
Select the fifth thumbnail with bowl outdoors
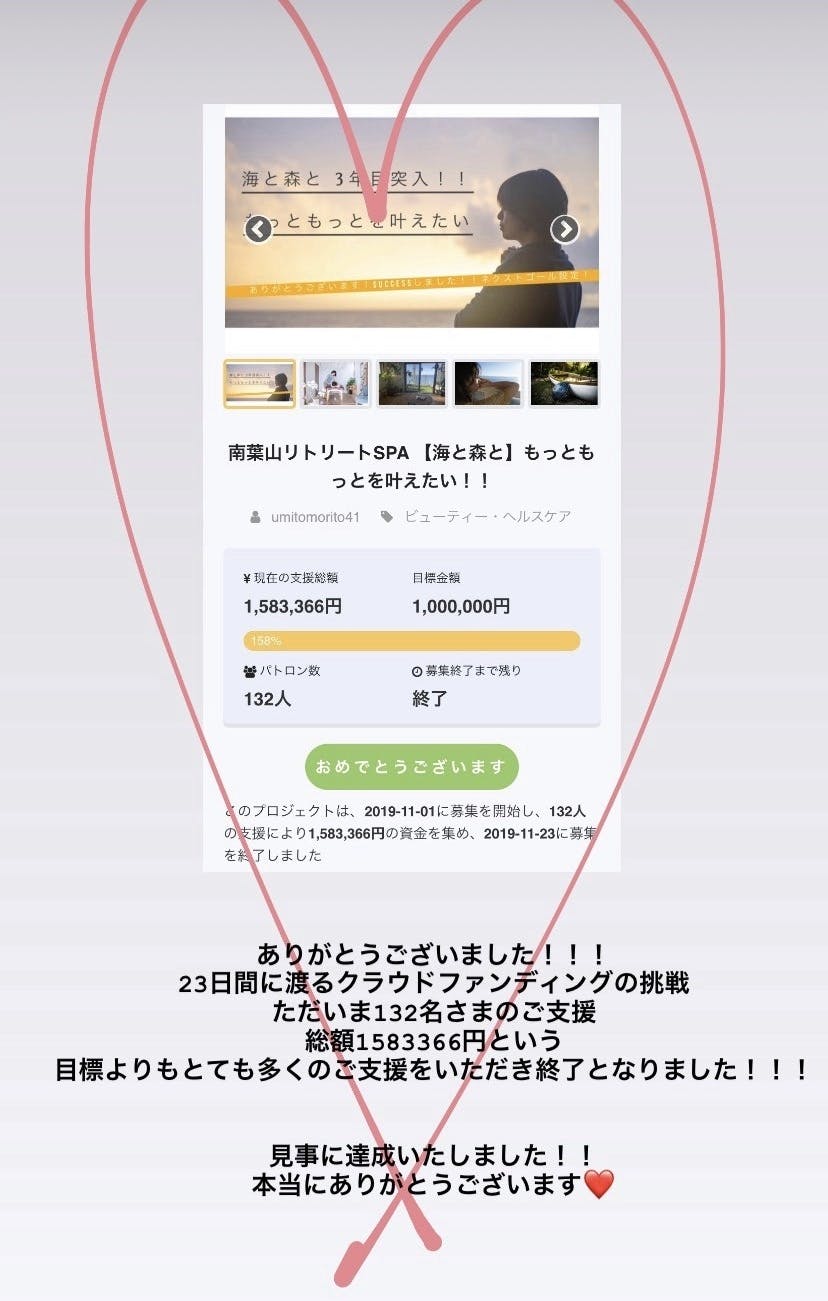564,384
